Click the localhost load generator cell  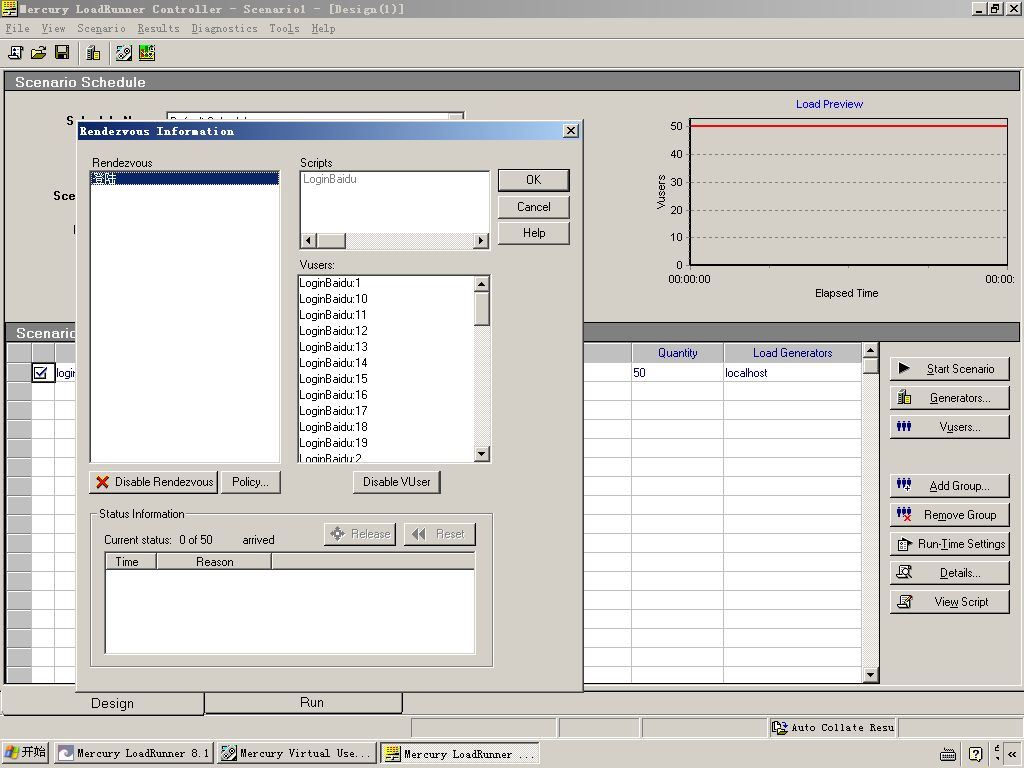coord(792,373)
